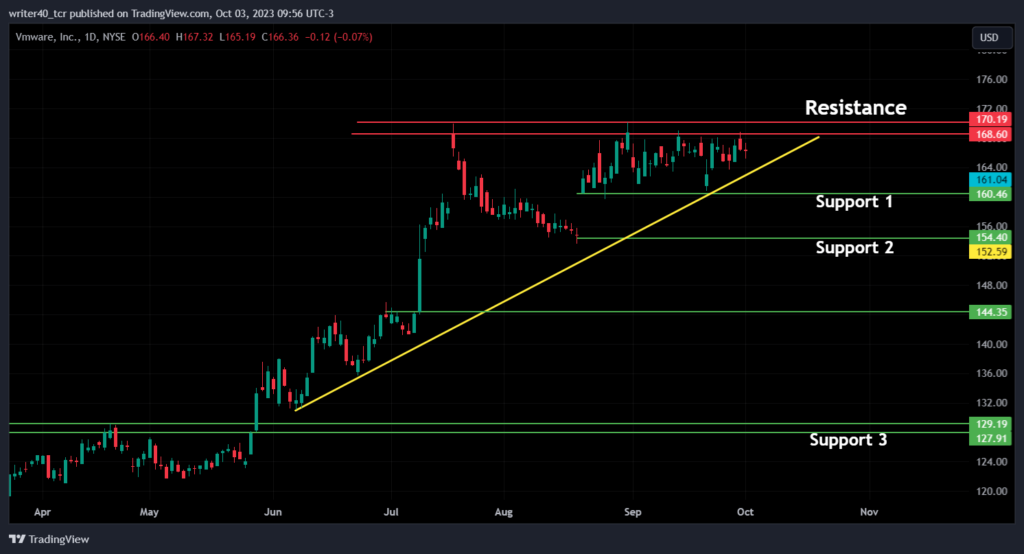Image resolution: width=1024 pixels, height=554 pixels.
Task: Click the 144.35 green price label
Action: (x=990, y=312)
